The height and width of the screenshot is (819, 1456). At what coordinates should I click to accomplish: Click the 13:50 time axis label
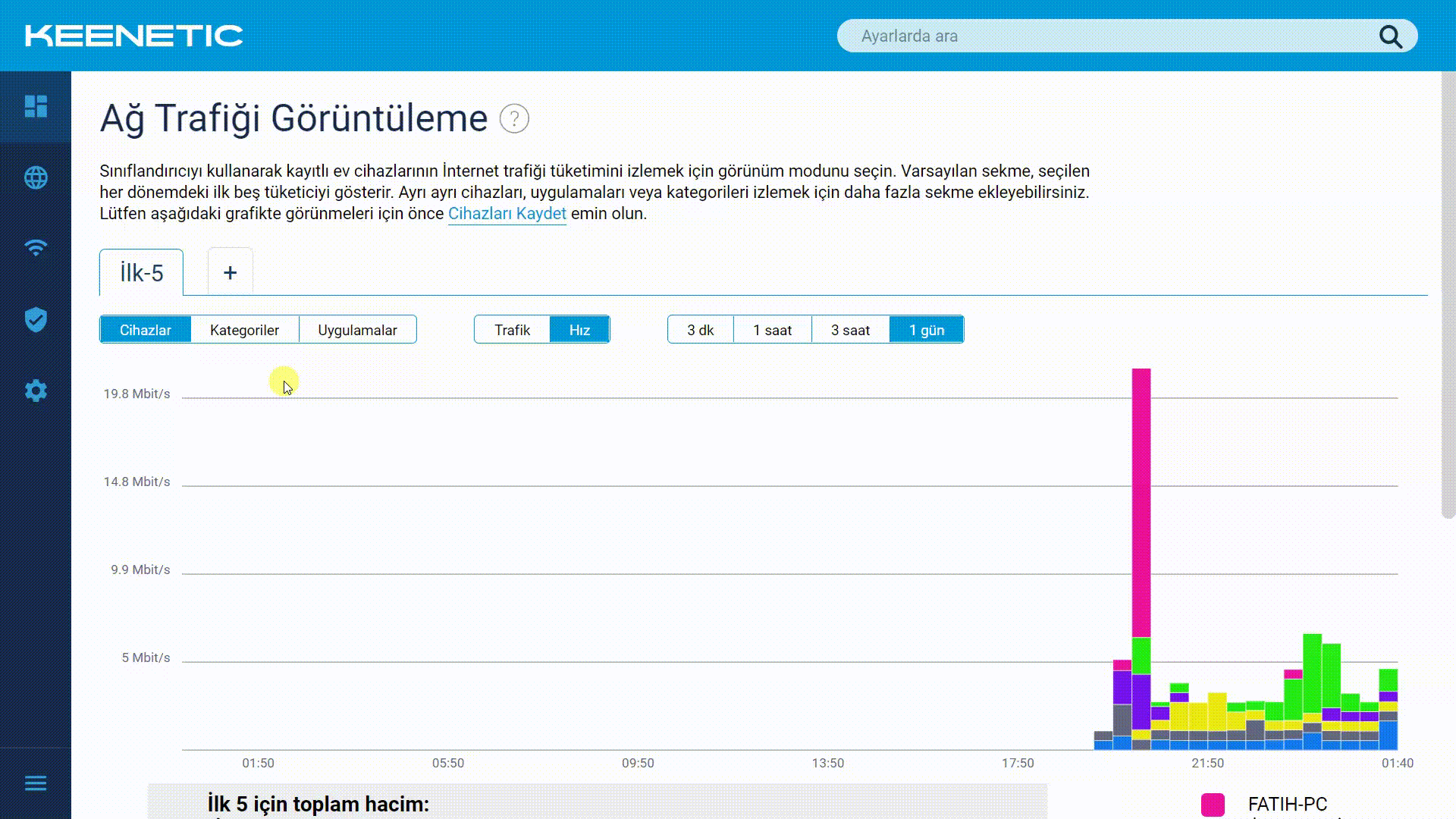point(828,763)
